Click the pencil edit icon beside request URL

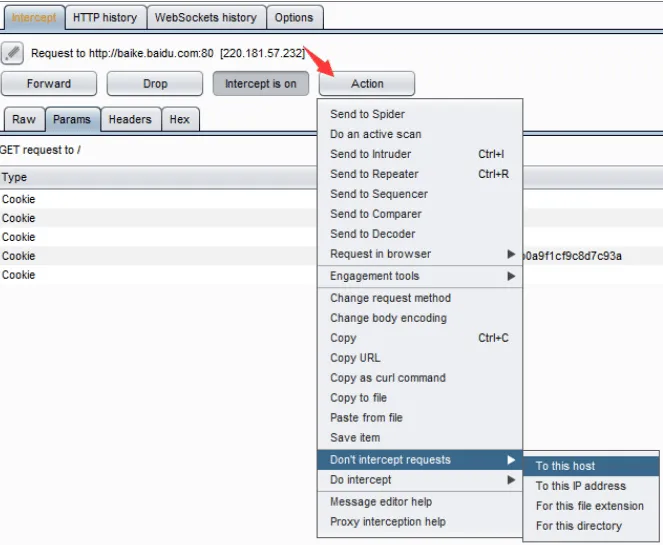(x=12, y=53)
